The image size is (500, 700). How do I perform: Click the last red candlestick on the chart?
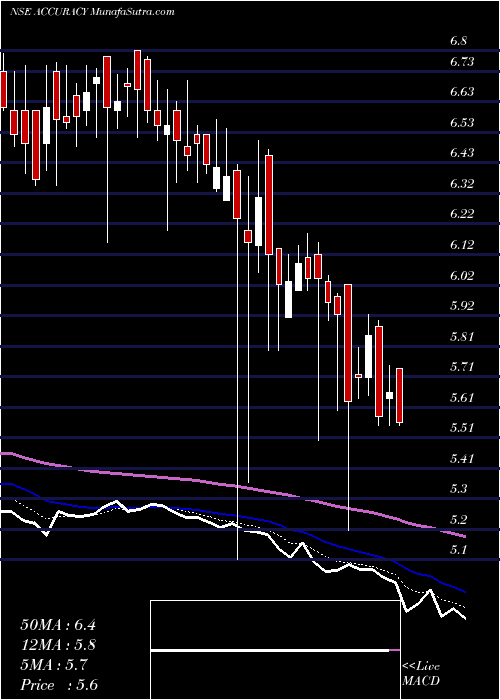tap(400, 396)
